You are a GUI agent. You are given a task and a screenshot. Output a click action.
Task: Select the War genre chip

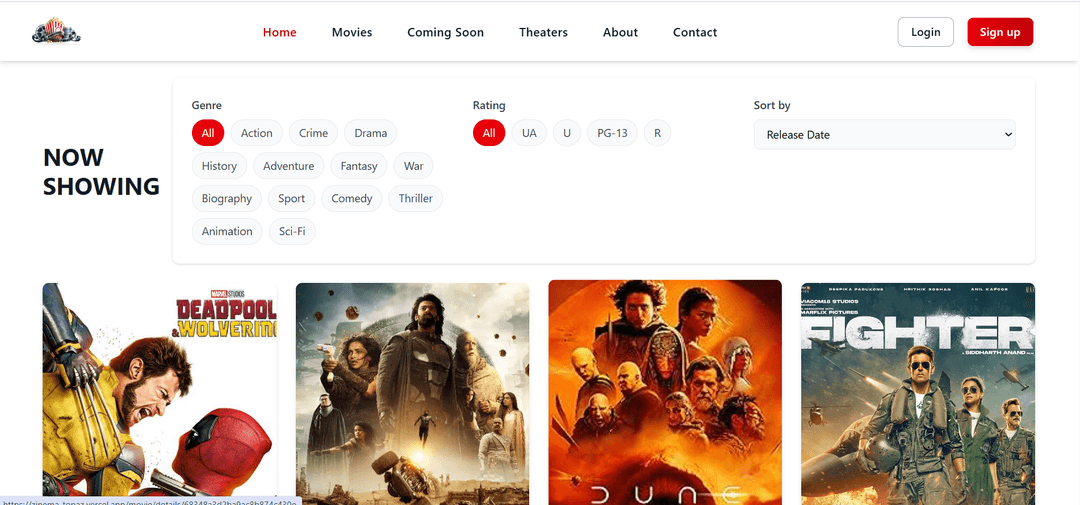click(413, 166)
